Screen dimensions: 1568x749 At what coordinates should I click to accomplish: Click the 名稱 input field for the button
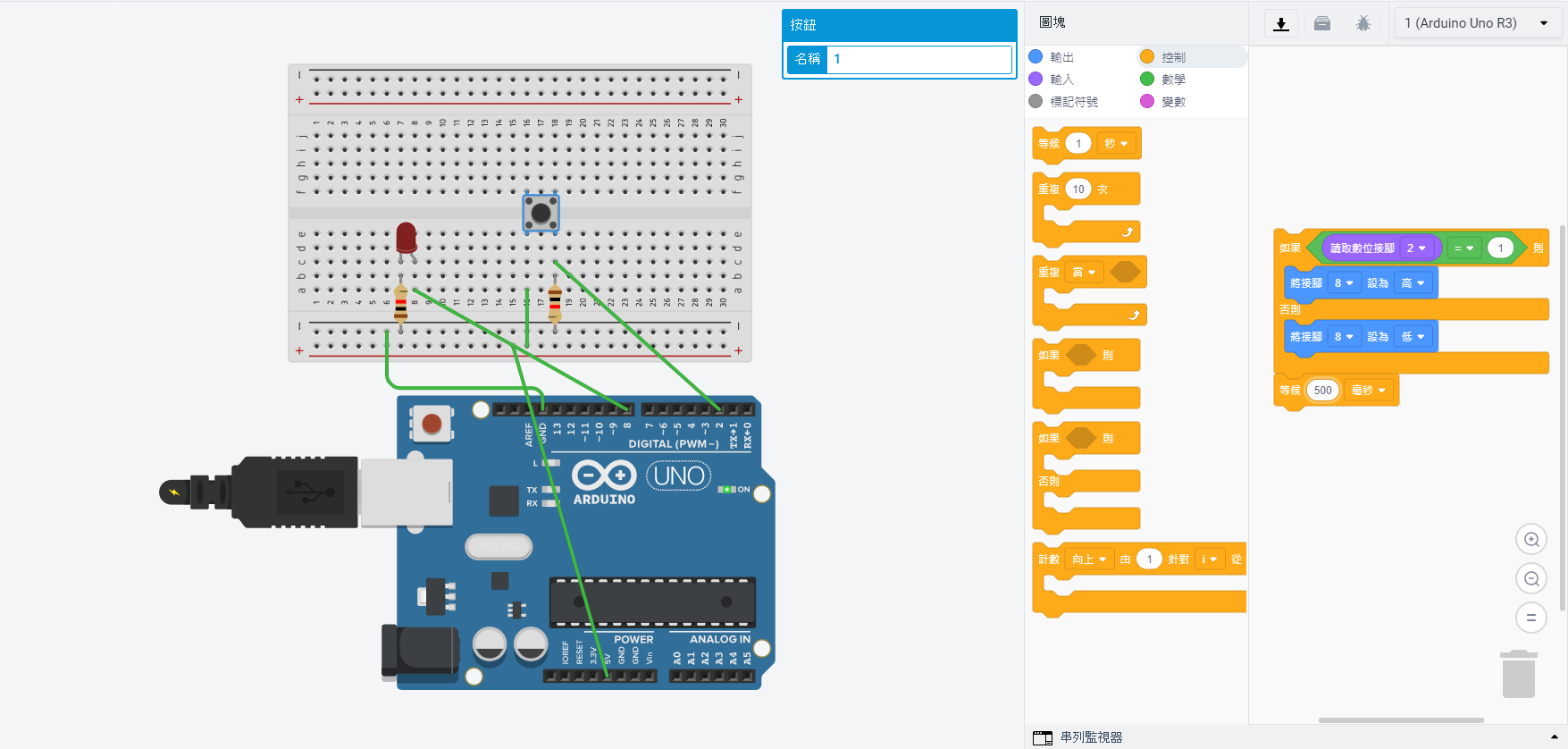tap(918, 59)
